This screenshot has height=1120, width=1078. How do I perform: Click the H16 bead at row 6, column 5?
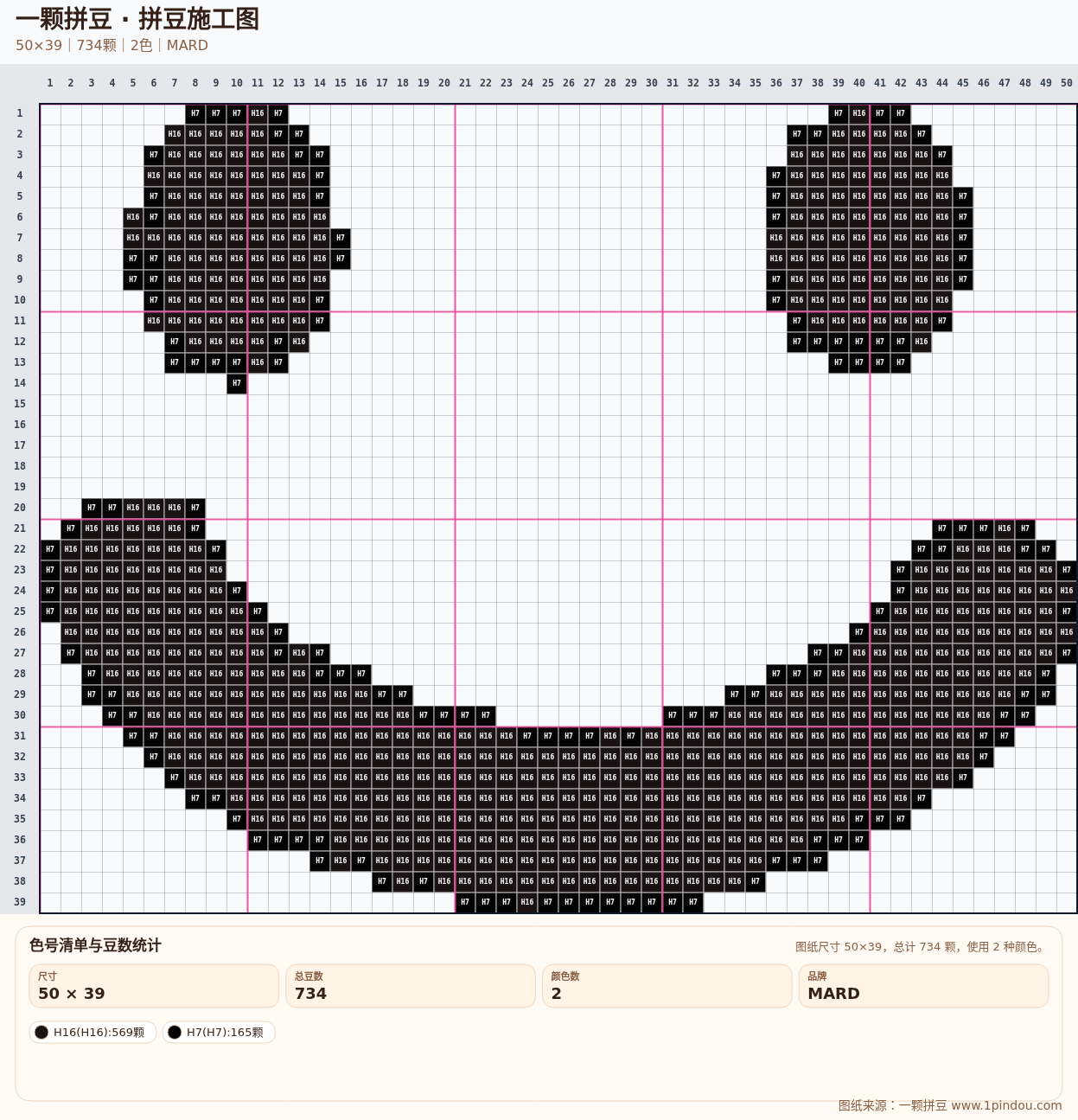click(133, 217)
